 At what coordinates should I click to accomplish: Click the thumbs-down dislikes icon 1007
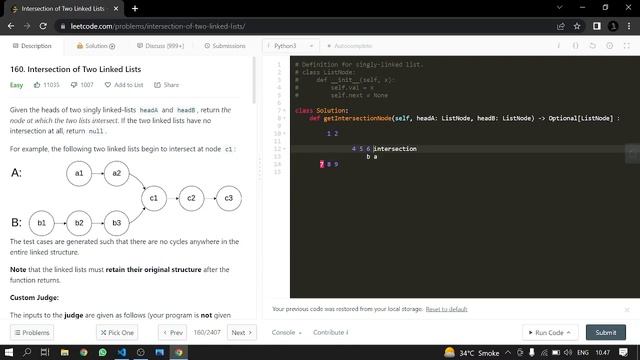[x=74, y=85]
